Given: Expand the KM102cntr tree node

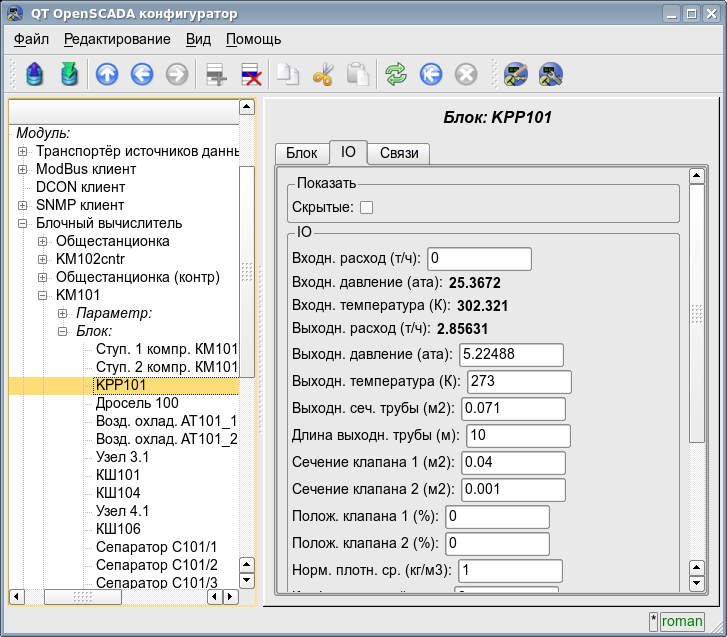Looking at the screenshot, I should tap(42, 259).
